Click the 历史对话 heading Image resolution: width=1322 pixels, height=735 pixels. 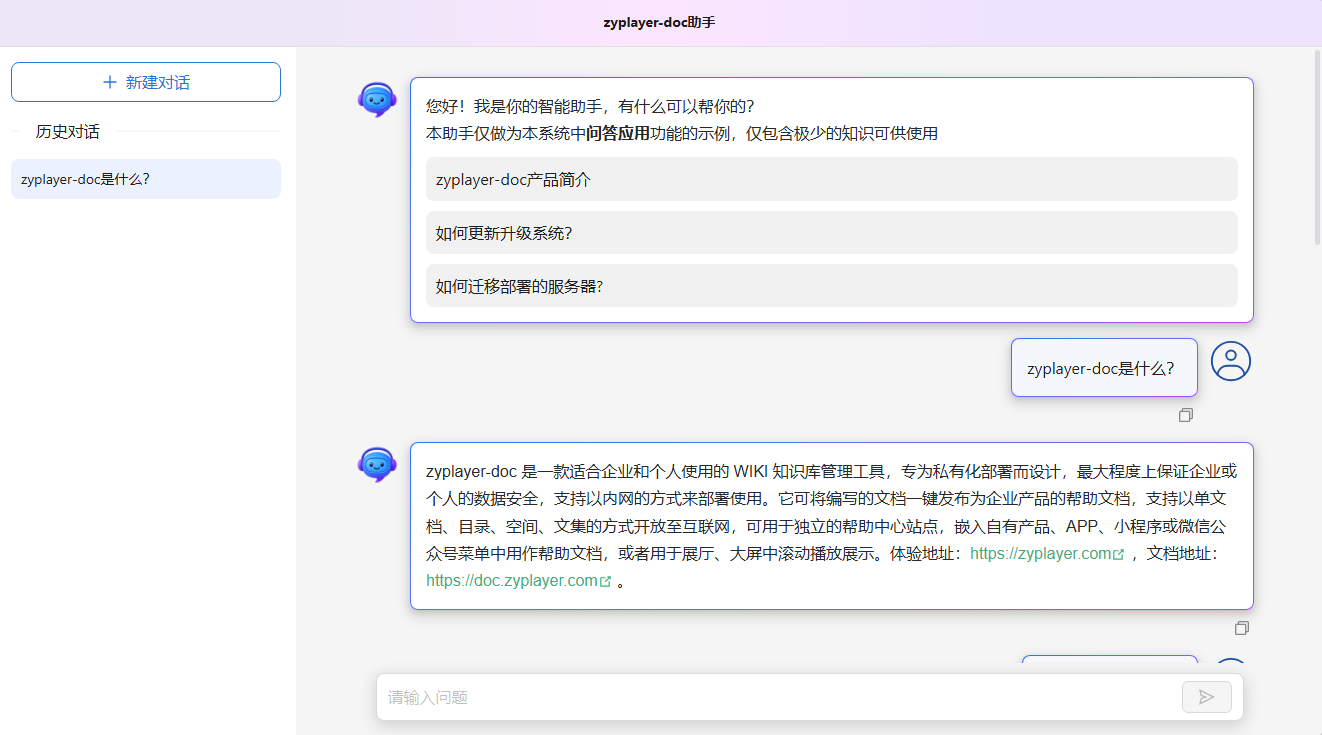(x=68, y=131)
